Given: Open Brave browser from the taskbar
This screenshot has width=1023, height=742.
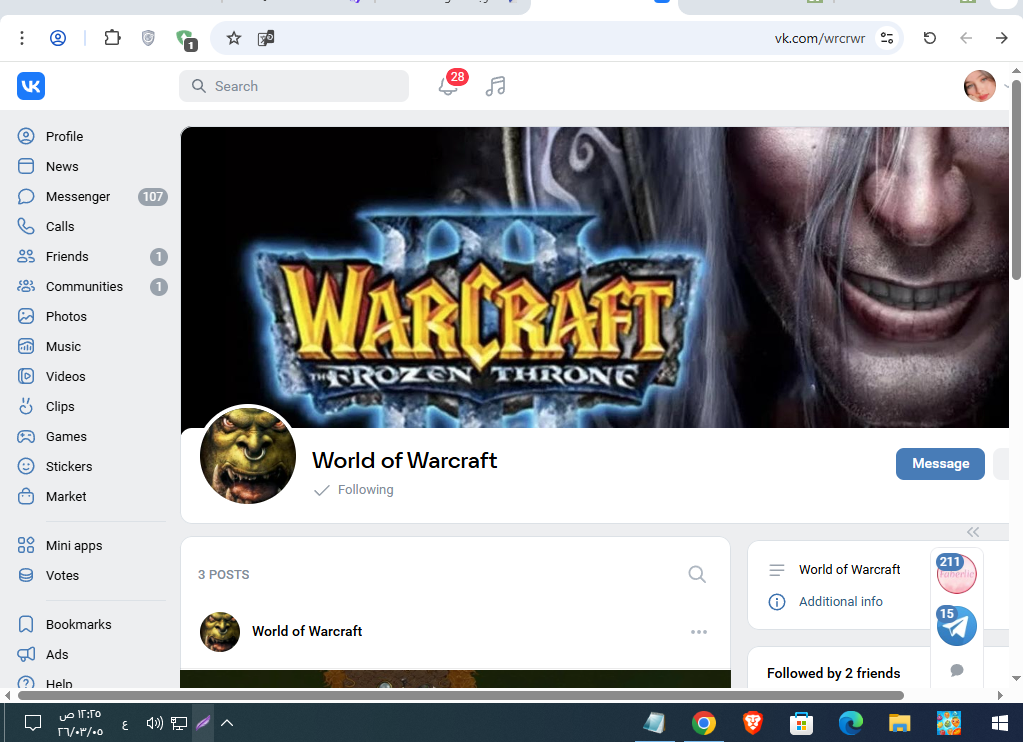Looking at the screenshot, I should 752,723.
